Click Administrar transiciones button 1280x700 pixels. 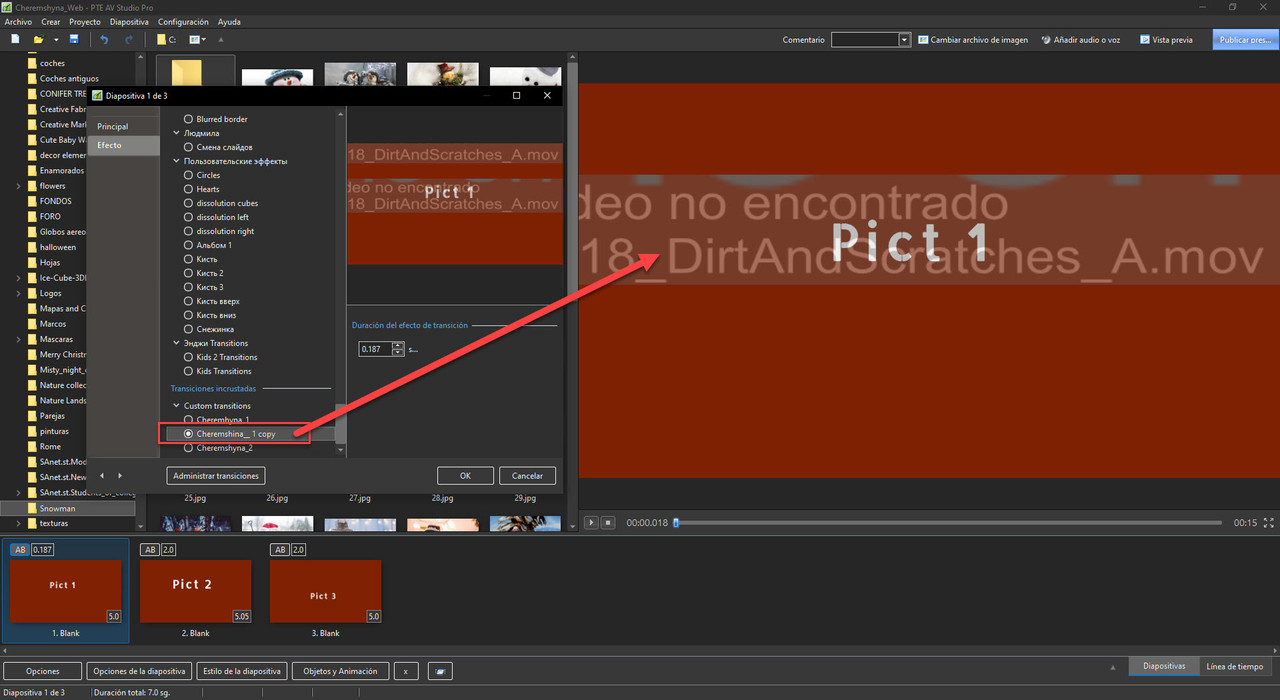tap(216, 476)
